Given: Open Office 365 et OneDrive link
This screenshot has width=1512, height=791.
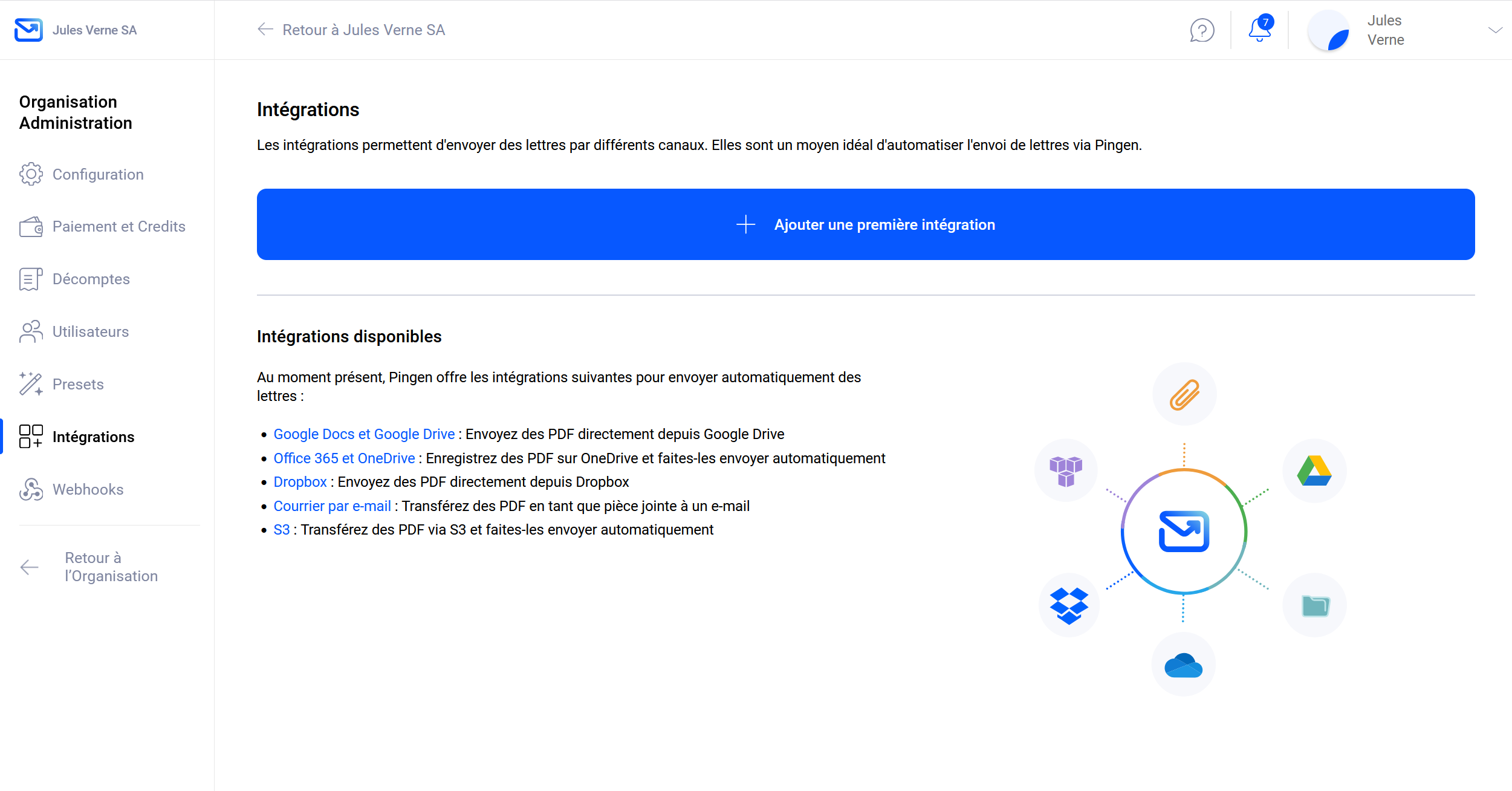Looking at the screenshot, I should [x=344, y=458].
